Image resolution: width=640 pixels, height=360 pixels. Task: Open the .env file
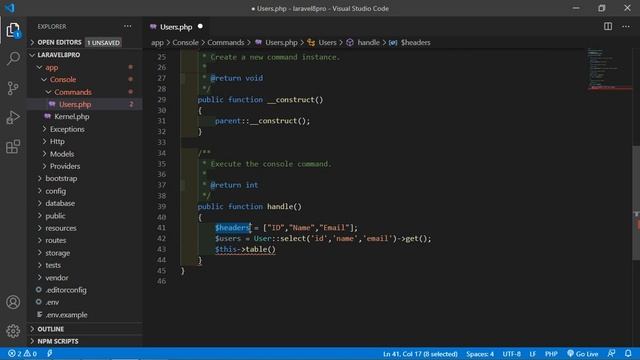pyautogui.click(x=84, y=302)
